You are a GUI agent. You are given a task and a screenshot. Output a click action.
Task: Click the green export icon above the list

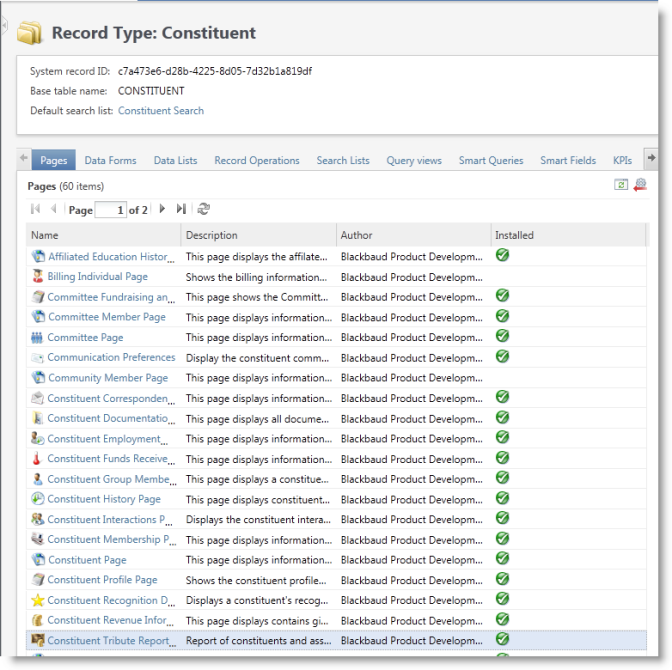point(621,185)
